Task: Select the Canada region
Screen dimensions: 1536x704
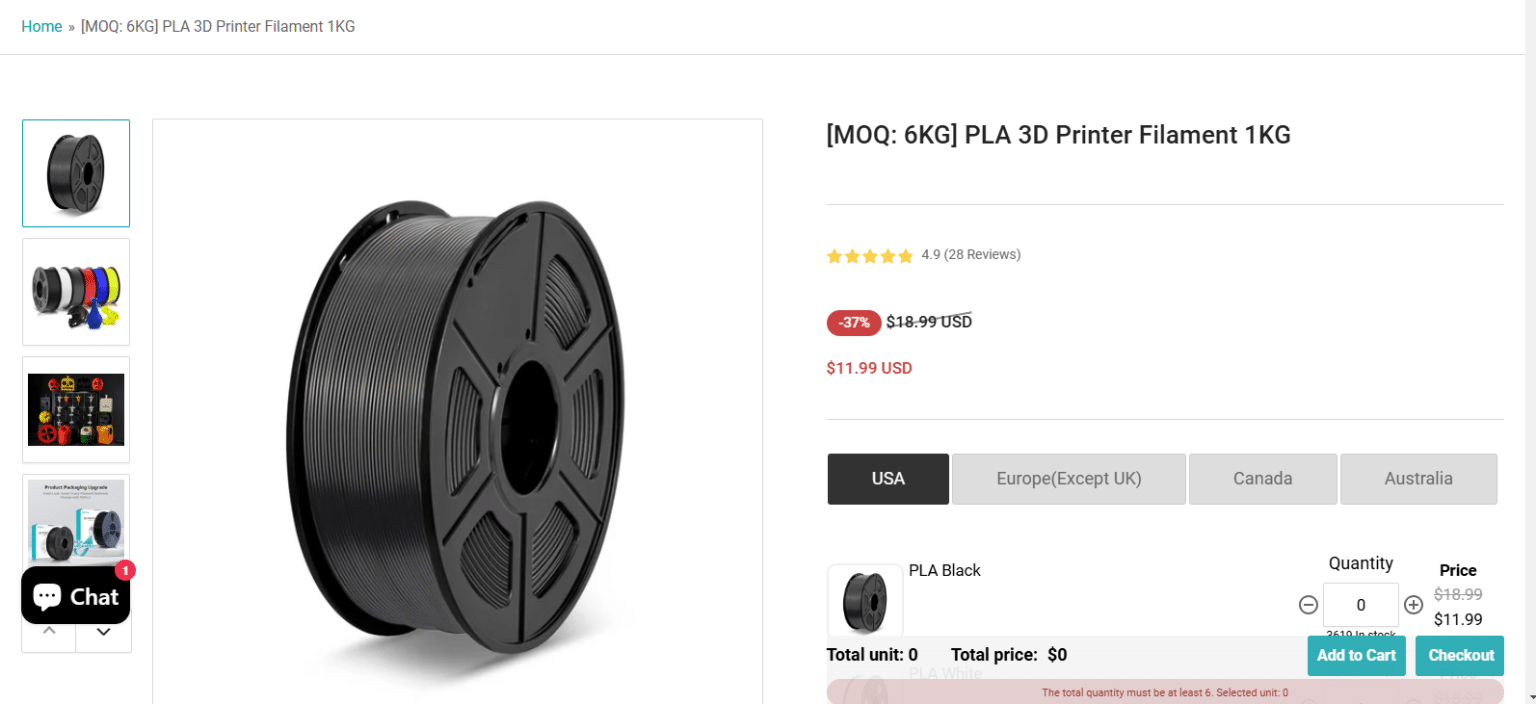Action: pyautogui.click(x=1262, y=478)
